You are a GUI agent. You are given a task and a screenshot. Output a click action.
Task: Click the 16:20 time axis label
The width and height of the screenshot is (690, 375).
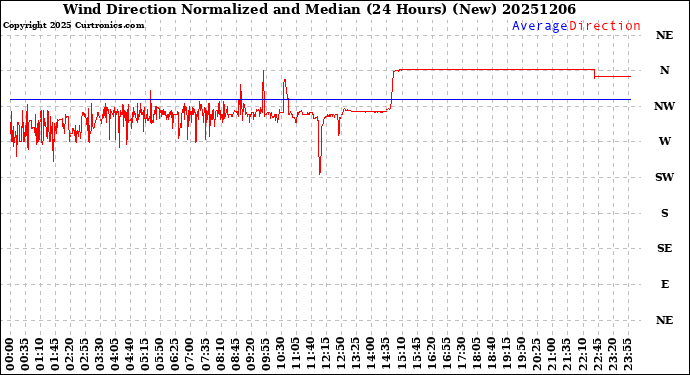431,355
